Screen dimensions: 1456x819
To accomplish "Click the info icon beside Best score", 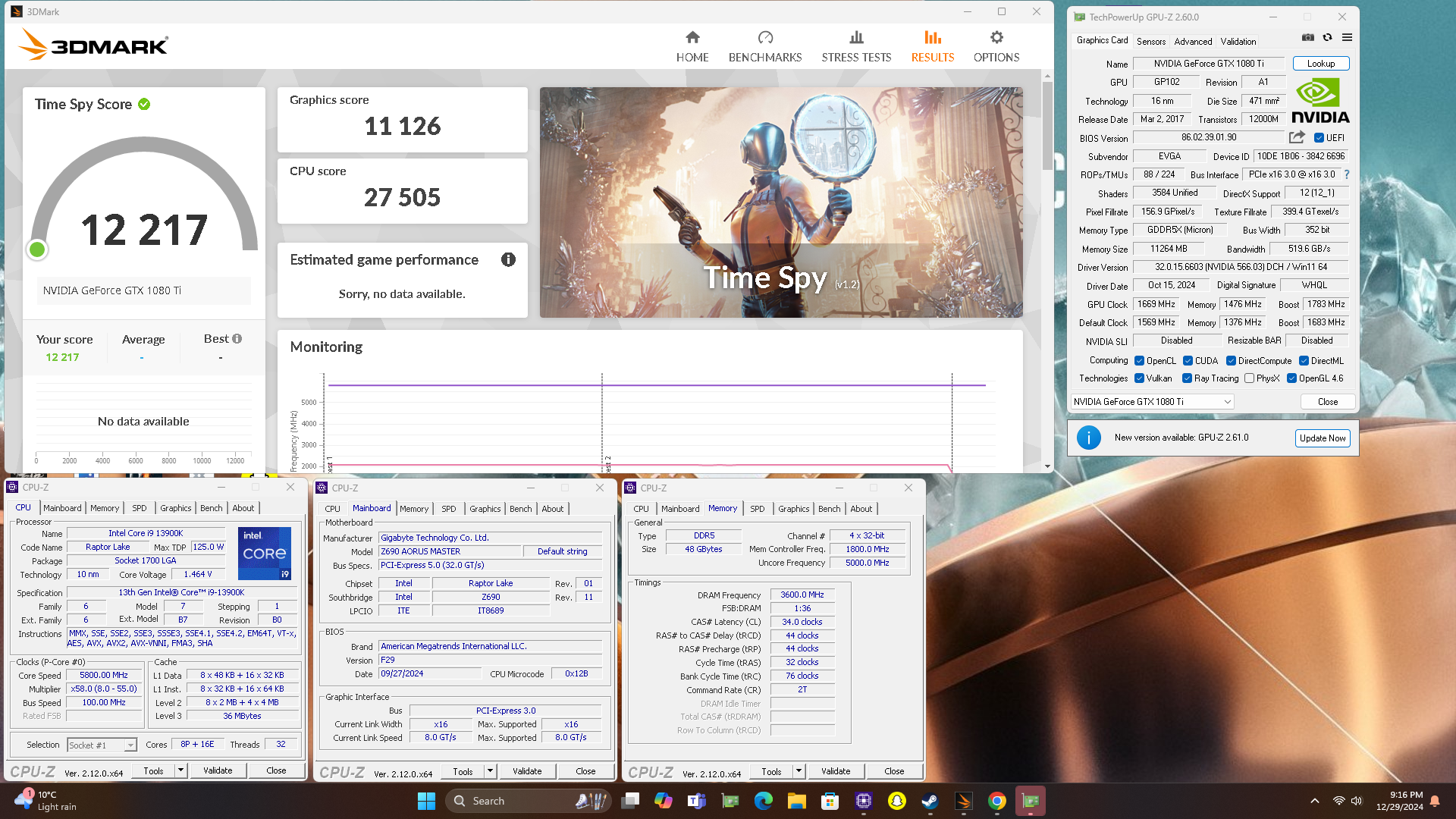I will tap(237, 339).
